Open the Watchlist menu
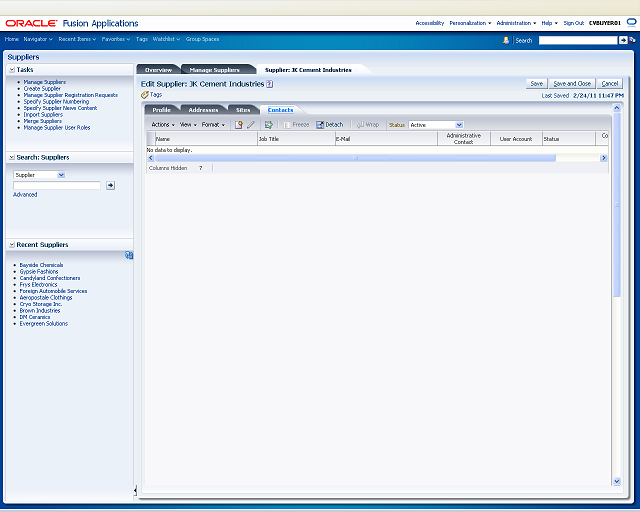Viewport: 640px width, 512px height. [x=166, y=39]
